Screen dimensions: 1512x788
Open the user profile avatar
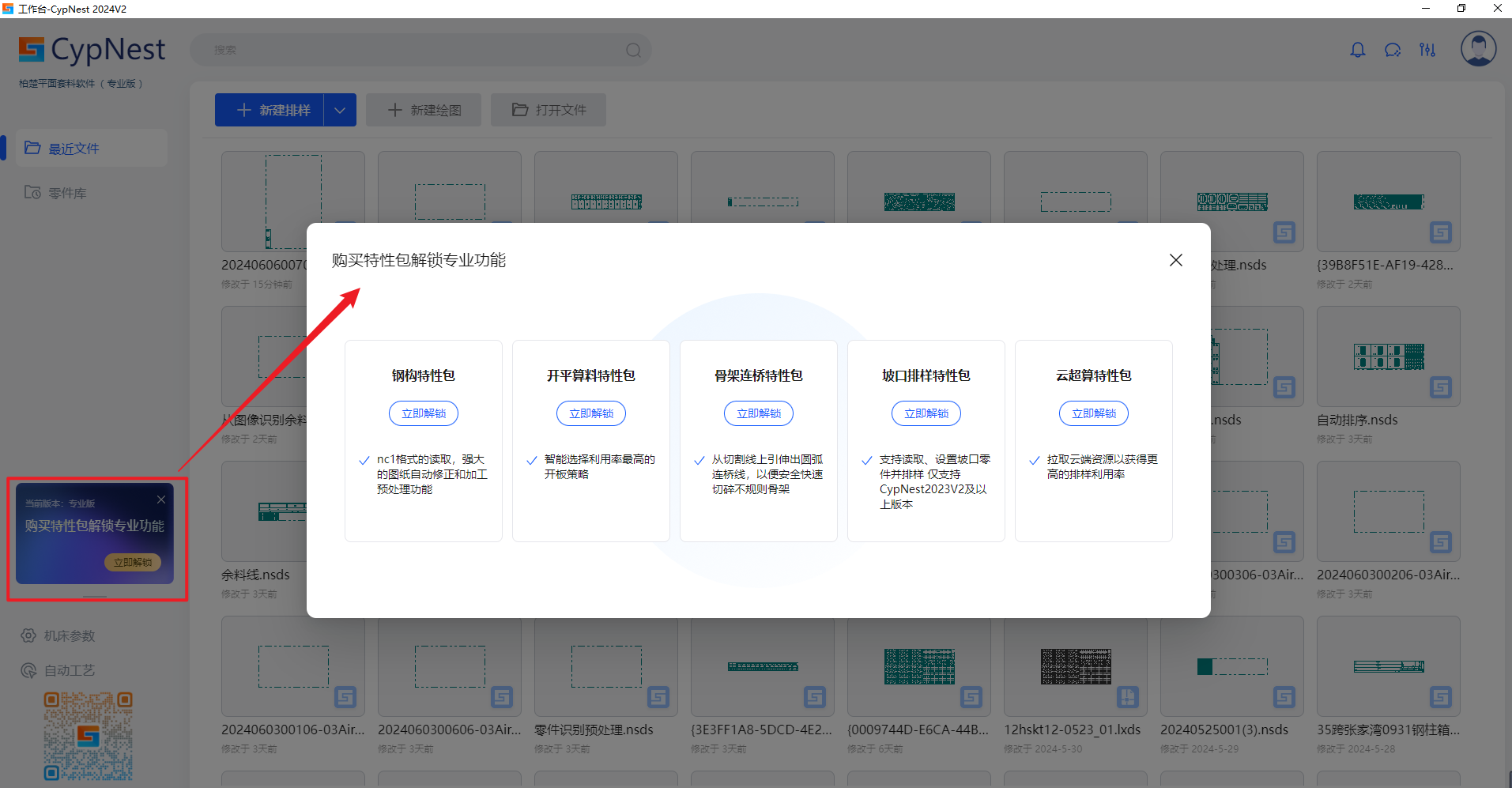1478,49
